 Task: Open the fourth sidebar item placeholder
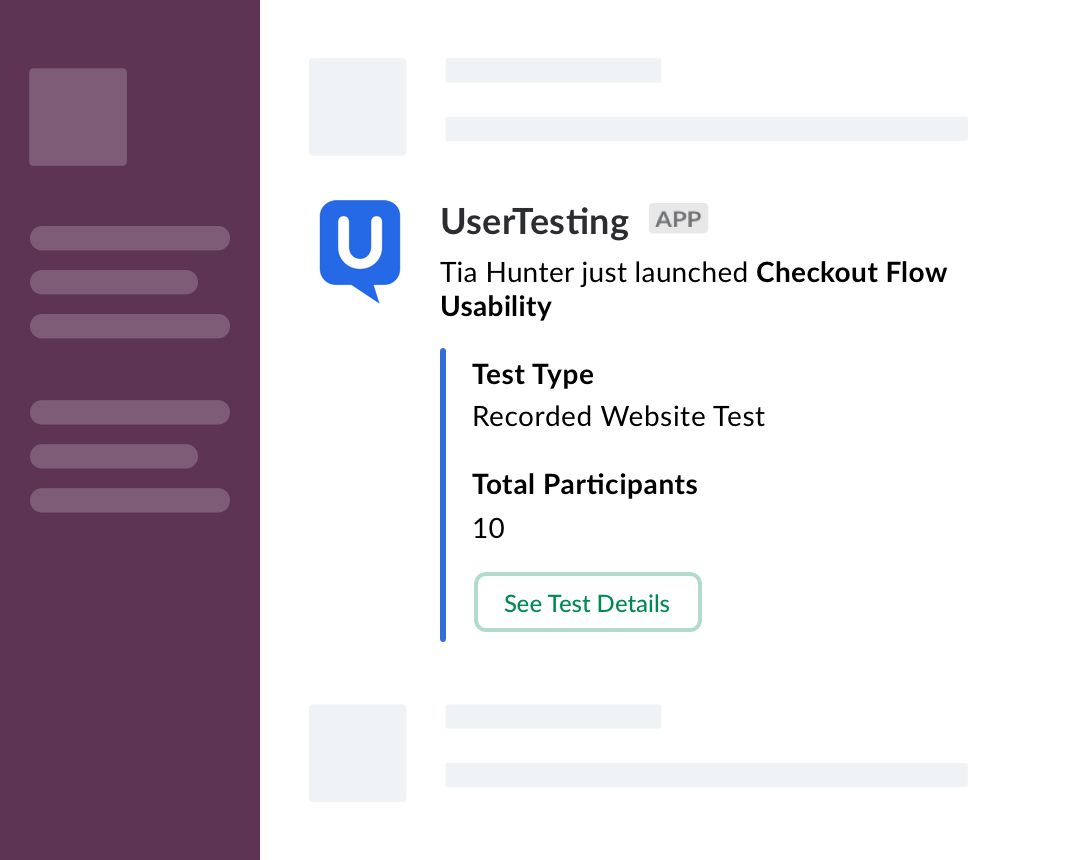129,412
